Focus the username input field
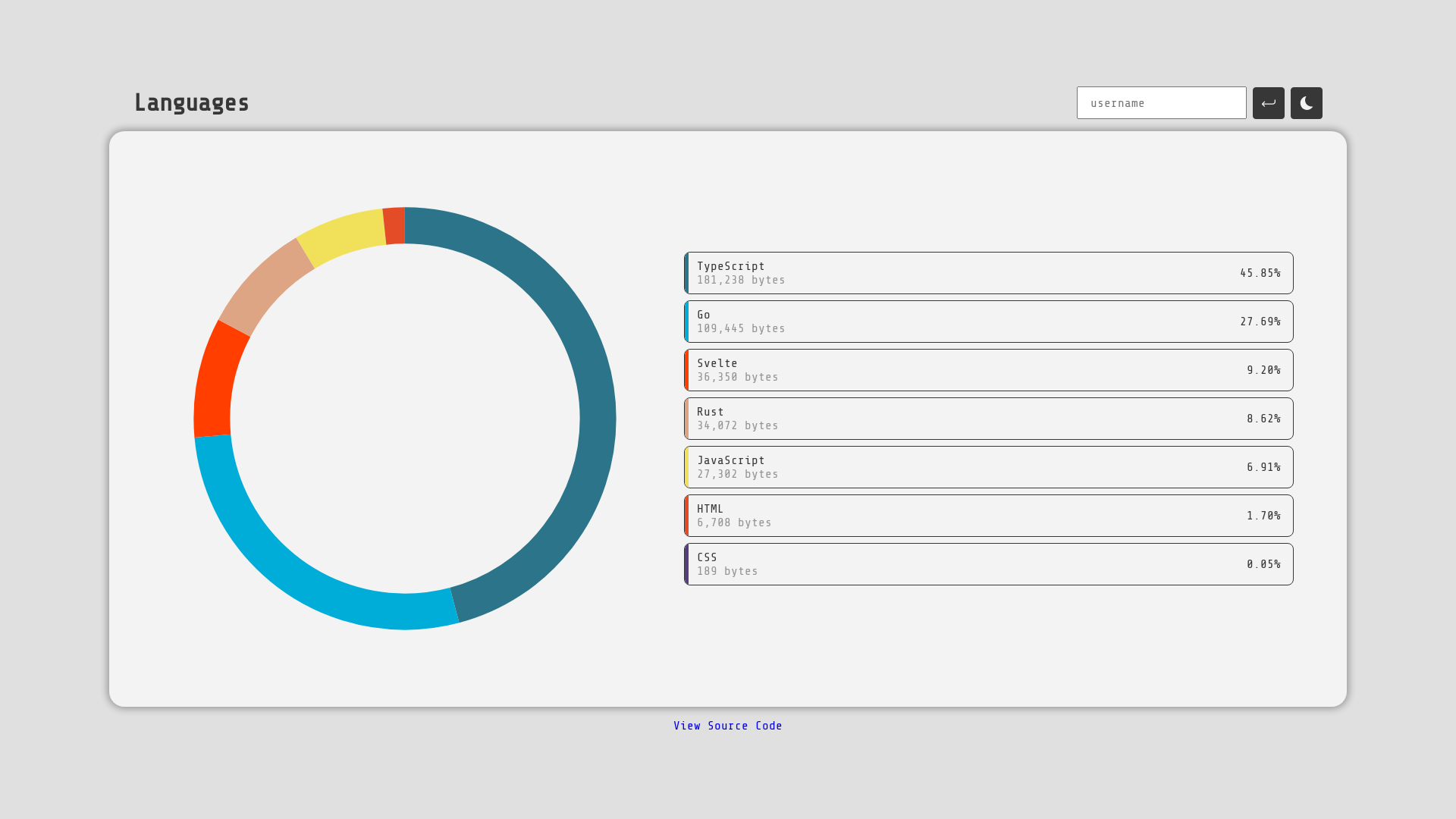 point(1160,103)
